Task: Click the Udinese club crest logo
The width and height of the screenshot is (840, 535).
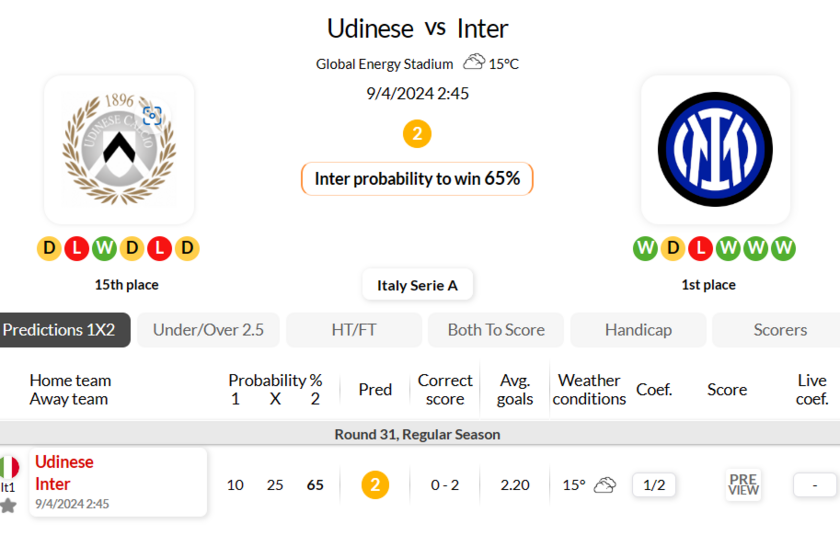Action: pos(119,149)
